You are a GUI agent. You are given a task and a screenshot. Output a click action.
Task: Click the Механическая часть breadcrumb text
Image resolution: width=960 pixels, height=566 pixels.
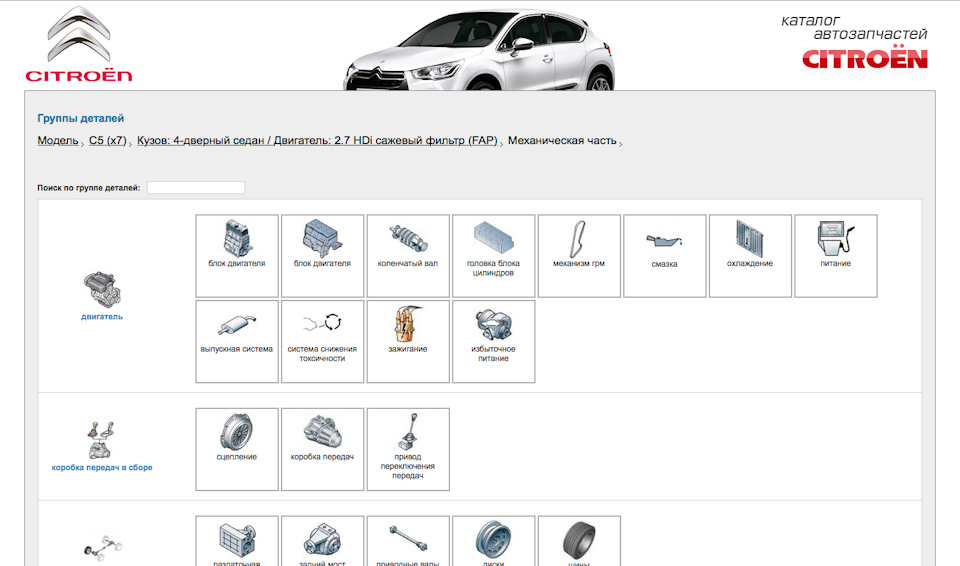pyautogui.click(x=562, y=140)
